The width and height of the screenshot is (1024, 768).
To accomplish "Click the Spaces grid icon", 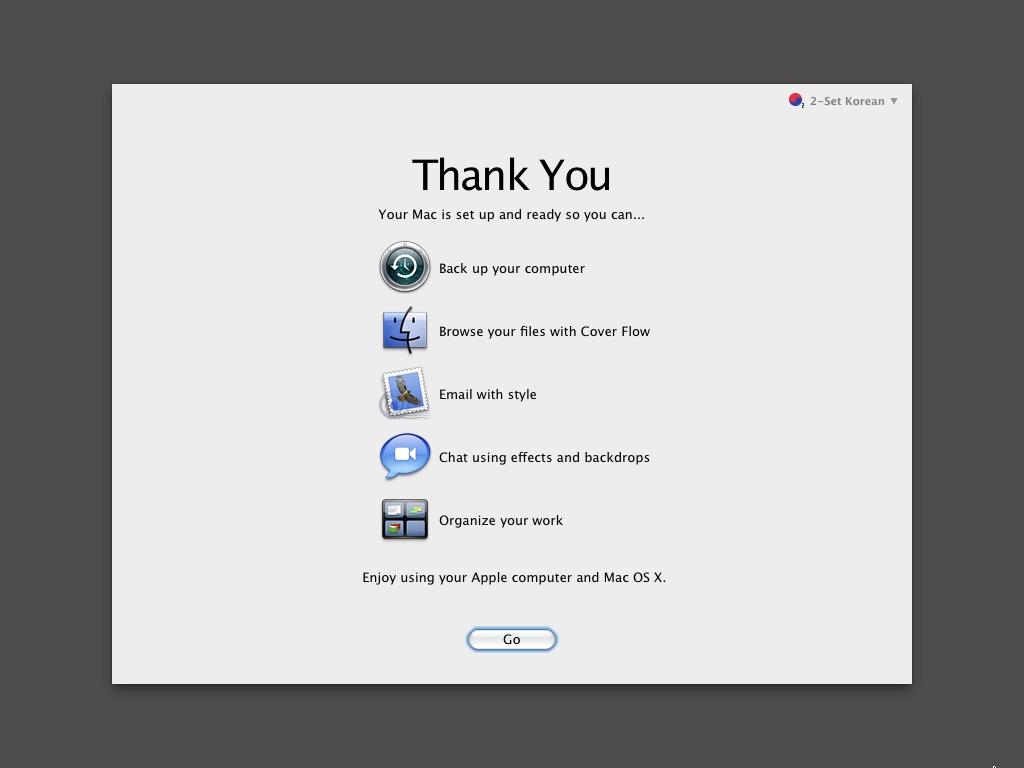I will pyautogui.click(x=405, y=519).
